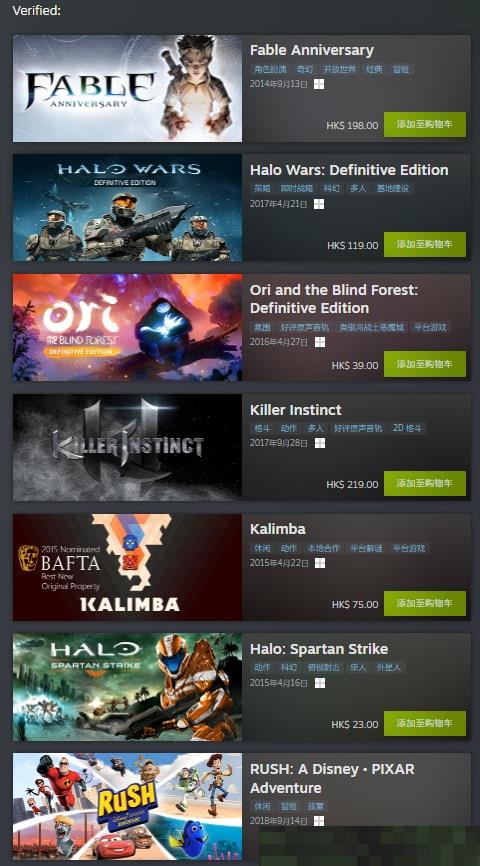
Task: Click the Windows platform icon for Halo Wars
Action: [319, 204]
